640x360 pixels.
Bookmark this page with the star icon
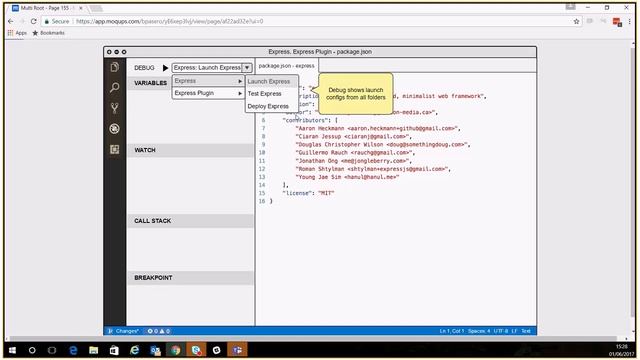pyautogui.click(x=576, y=21)
